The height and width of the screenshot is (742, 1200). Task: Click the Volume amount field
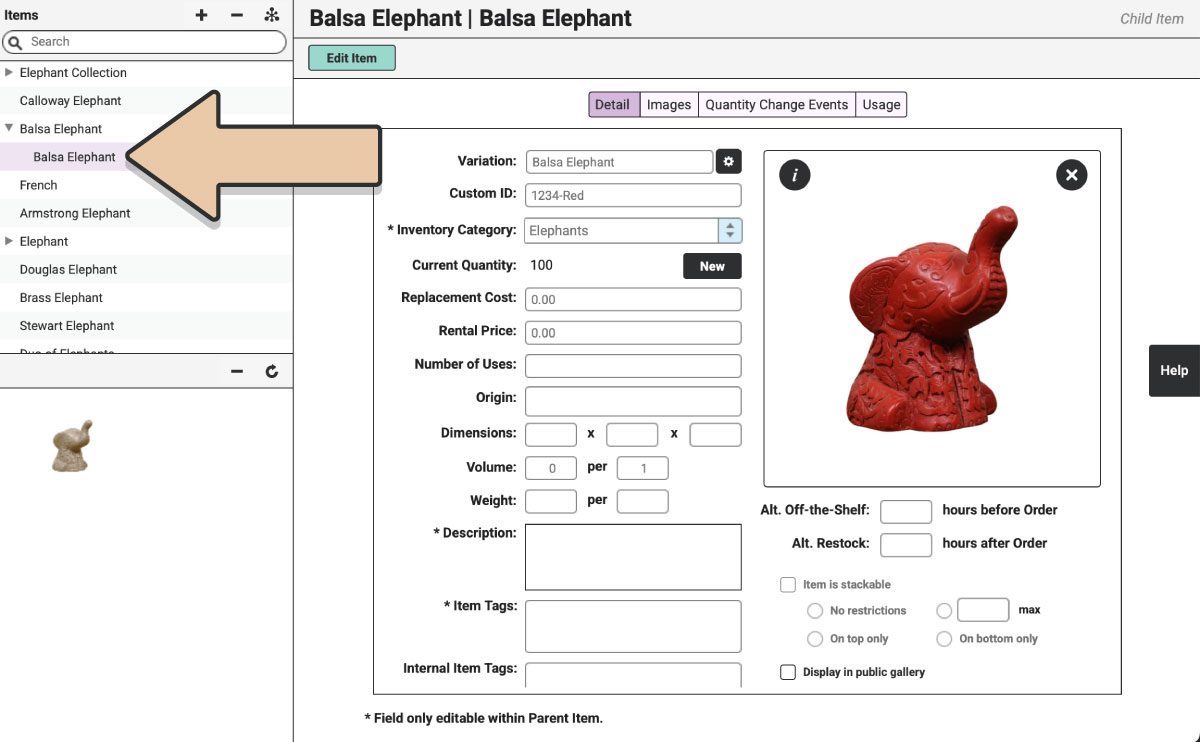[551, 468]
